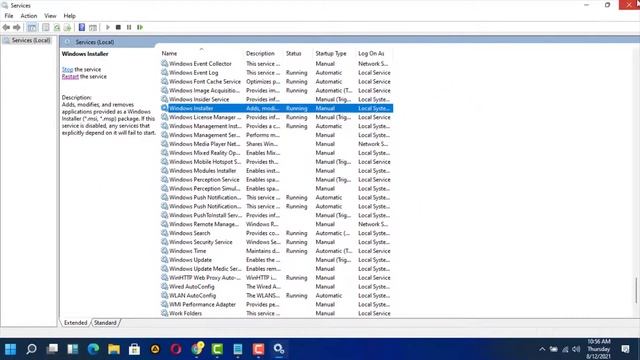
Task: Select the Windows License Manager service
Action: (x=276, y=117)
